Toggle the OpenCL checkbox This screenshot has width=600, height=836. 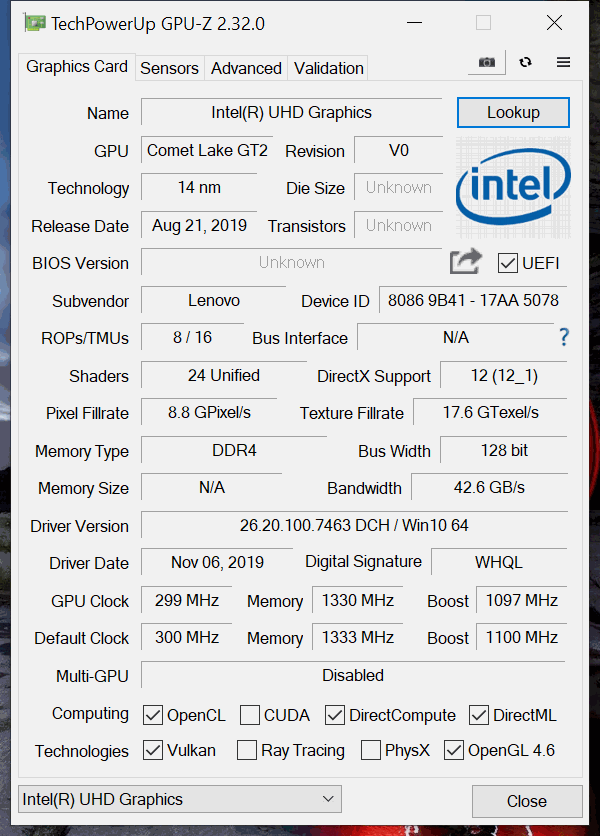[x=153, y=715]
